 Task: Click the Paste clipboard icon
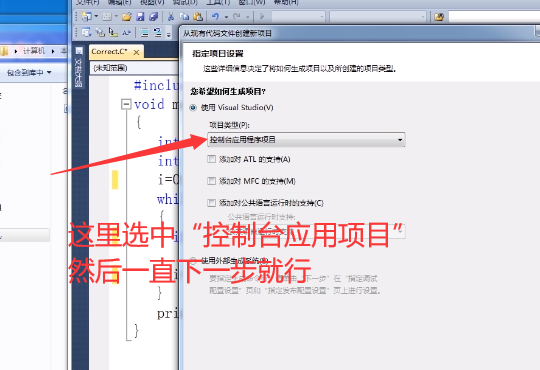tap(198, 16)
